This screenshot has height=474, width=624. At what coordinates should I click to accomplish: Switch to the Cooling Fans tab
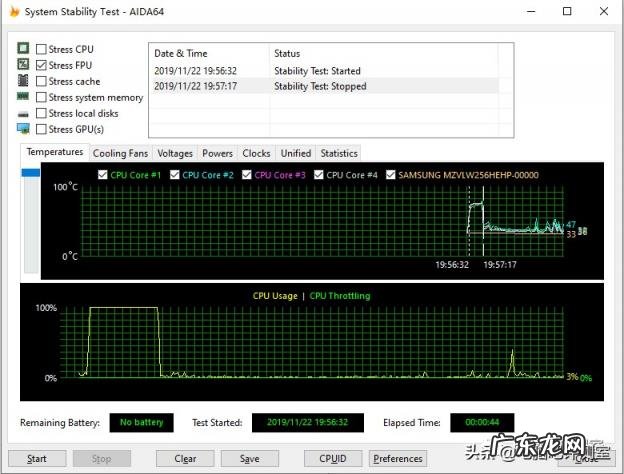pos(120,153)
